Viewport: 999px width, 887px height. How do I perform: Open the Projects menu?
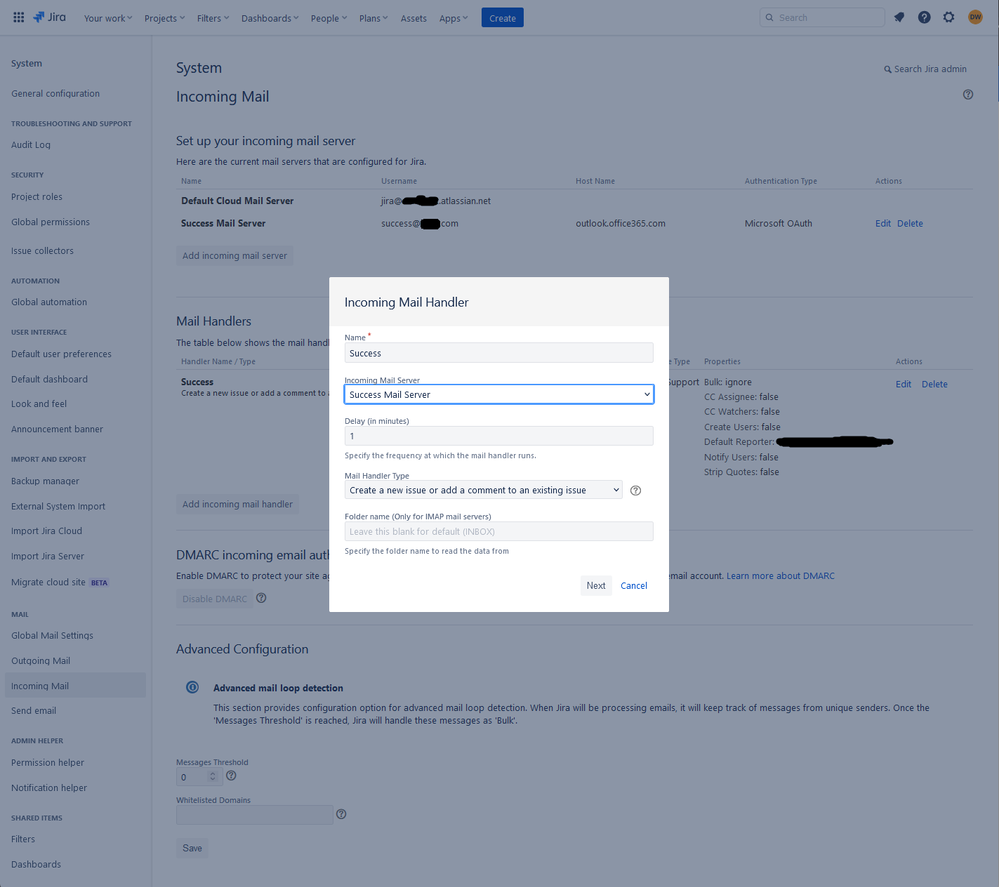click(x=164, y=18)
